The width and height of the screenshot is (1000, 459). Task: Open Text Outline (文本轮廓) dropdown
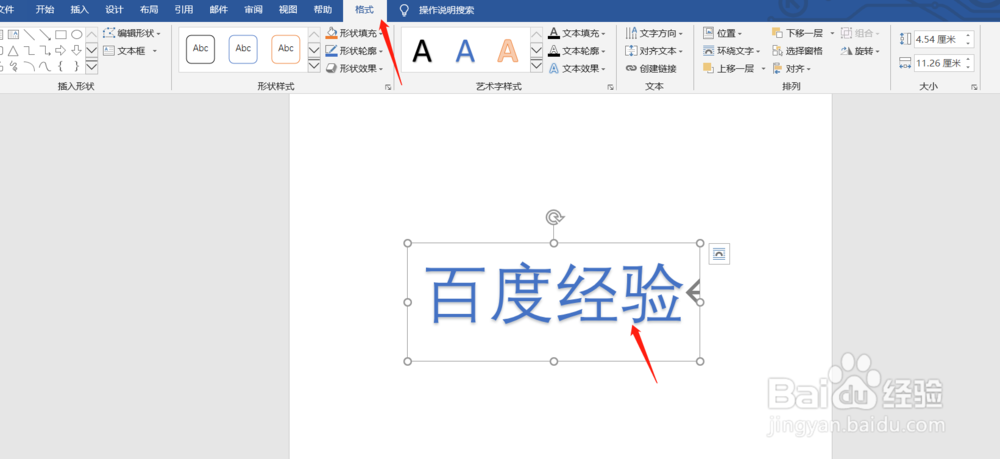(577, 51)
